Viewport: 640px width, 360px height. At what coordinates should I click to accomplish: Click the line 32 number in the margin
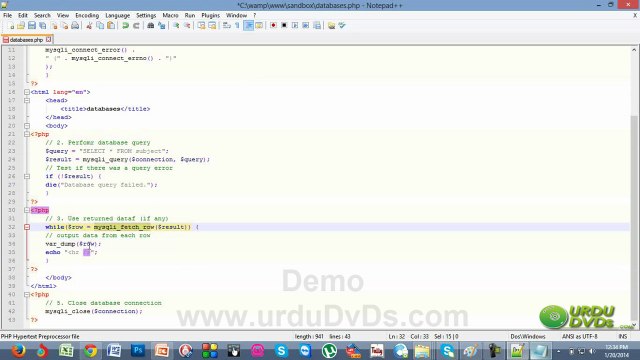[x=11, y=227]
